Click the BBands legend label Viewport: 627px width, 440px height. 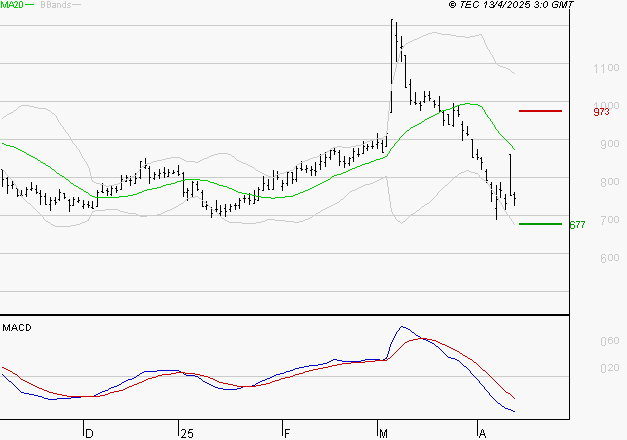pos(56,5)
